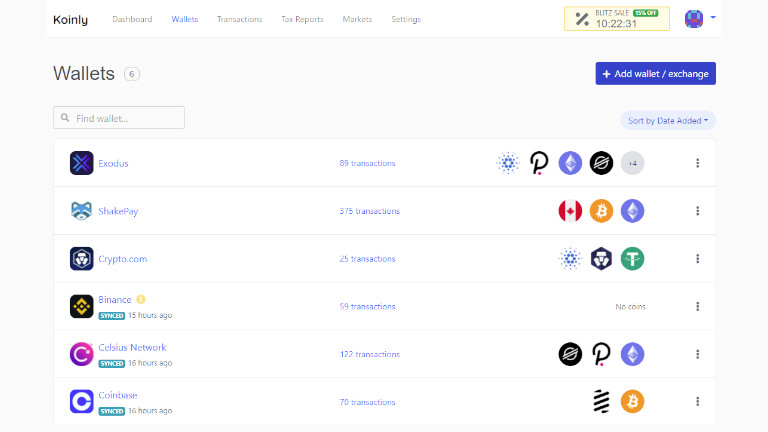The height and width of the screenshot is (432, 768).
Task: Open the Celsius Network three-dot options menu
Action: (x=697, y=354)
